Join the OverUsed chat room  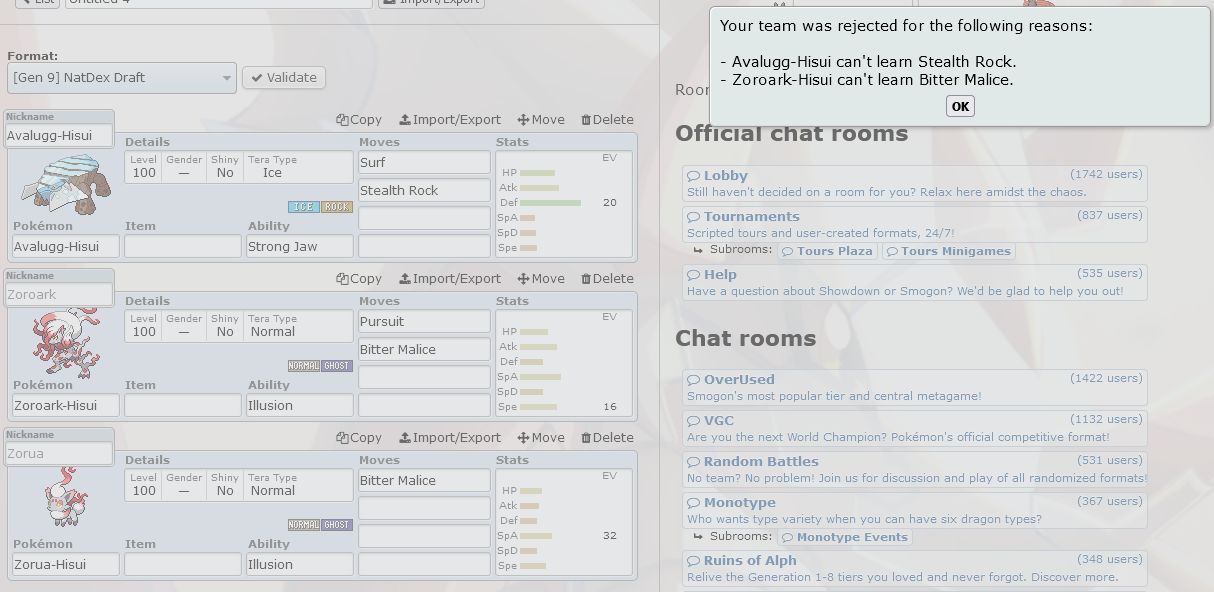[915, 387]
